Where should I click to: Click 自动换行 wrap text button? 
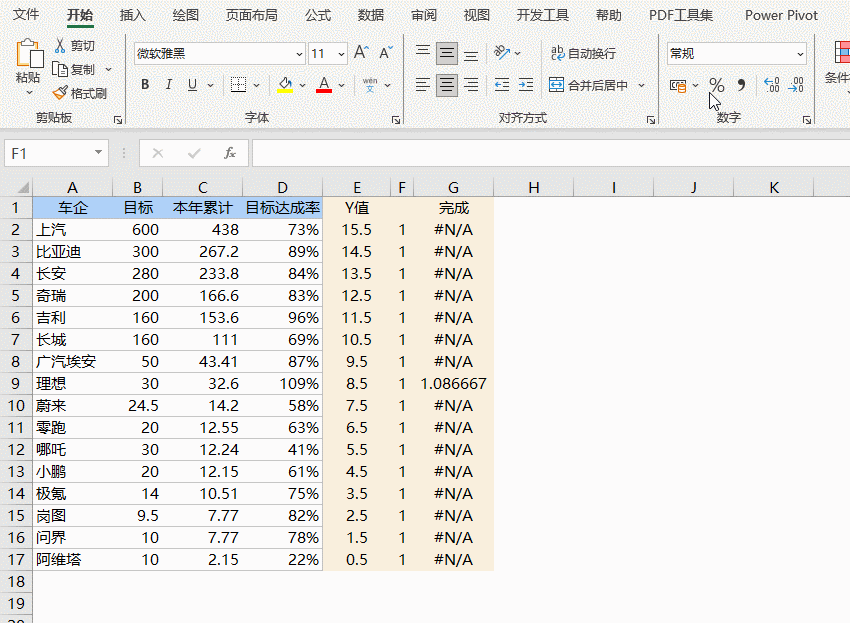coord(583,53)
